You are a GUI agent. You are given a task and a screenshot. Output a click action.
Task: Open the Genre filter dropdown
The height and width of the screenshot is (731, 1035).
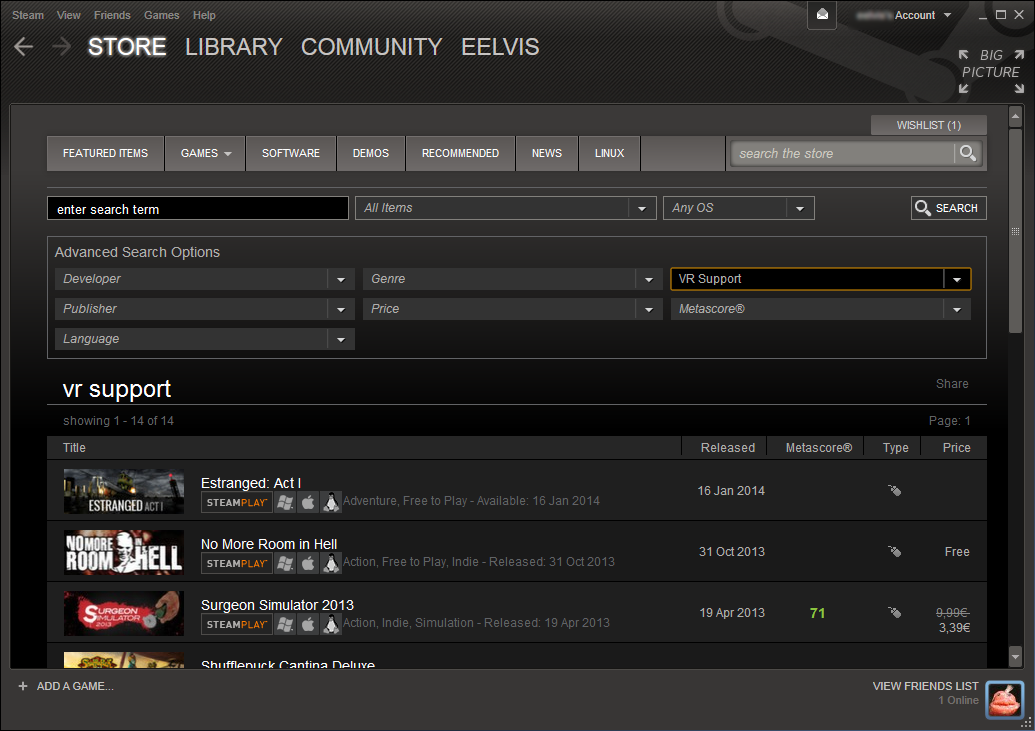513,279
